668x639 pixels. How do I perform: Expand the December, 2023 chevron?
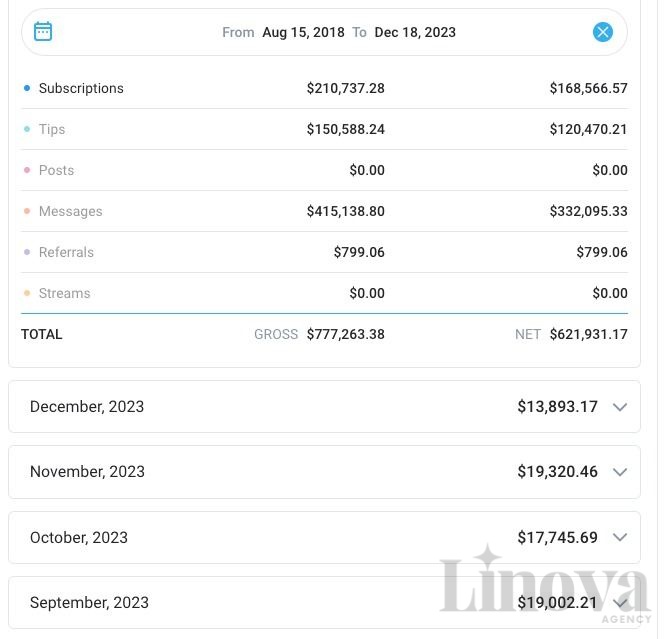coord(620,407)
